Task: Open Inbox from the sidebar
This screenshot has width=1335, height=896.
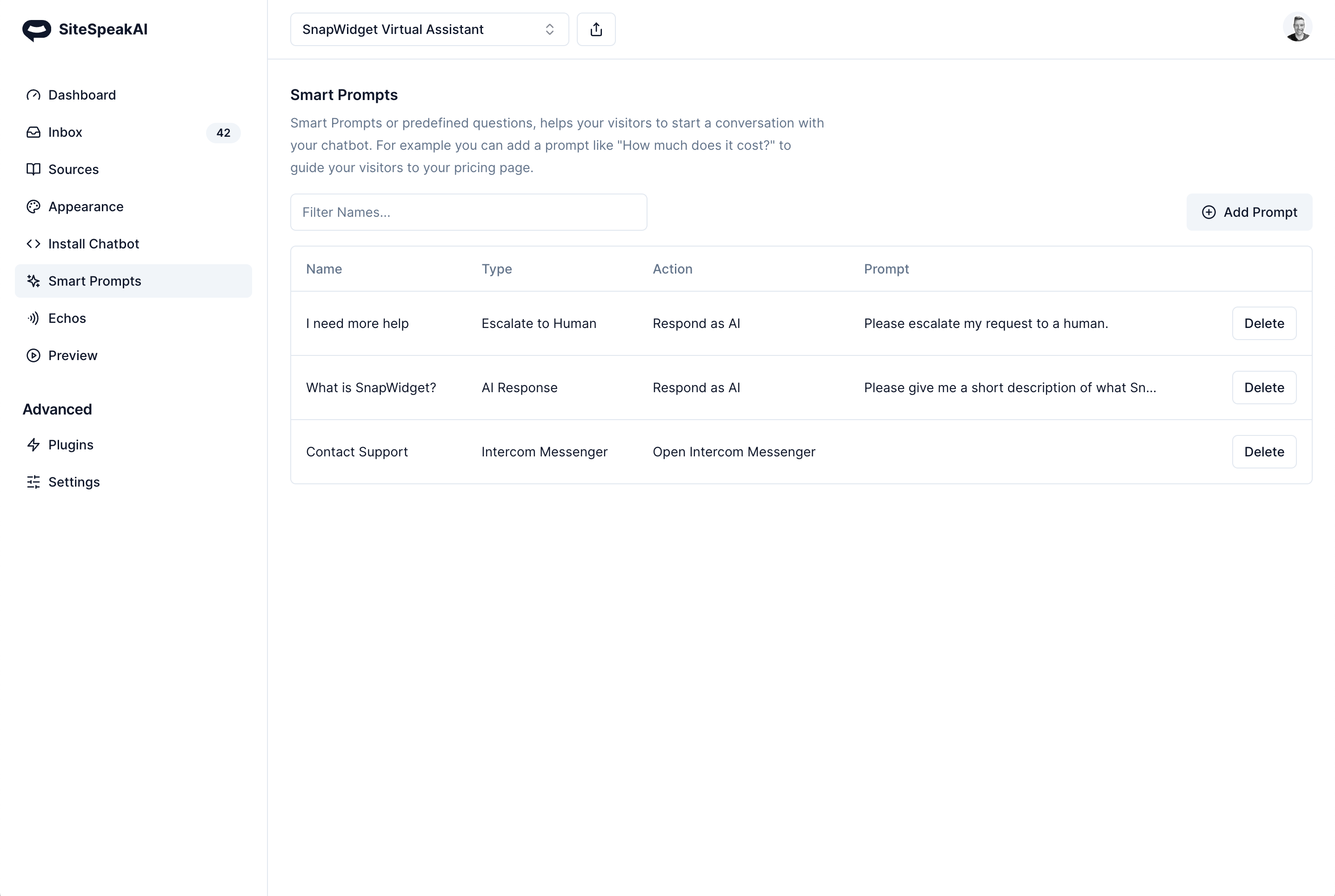Action: pyautogui.click(x=133, y=132)
